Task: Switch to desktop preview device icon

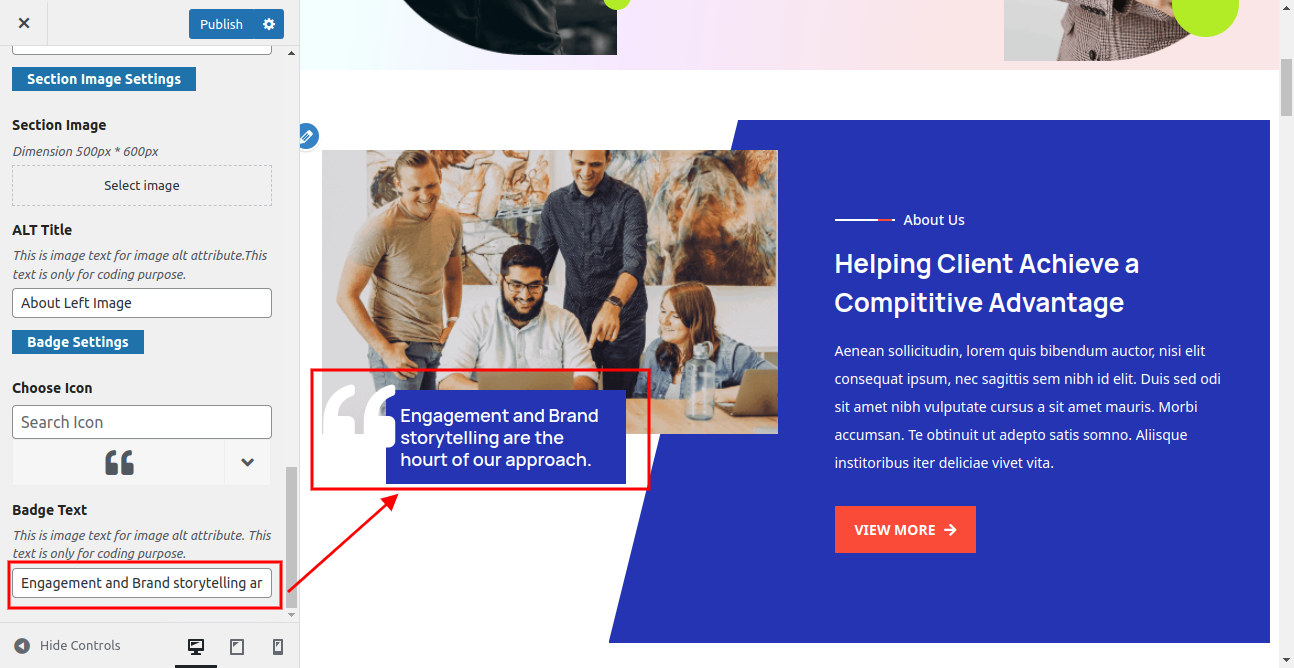Action: pyautogui.click(x=196, y=647)
